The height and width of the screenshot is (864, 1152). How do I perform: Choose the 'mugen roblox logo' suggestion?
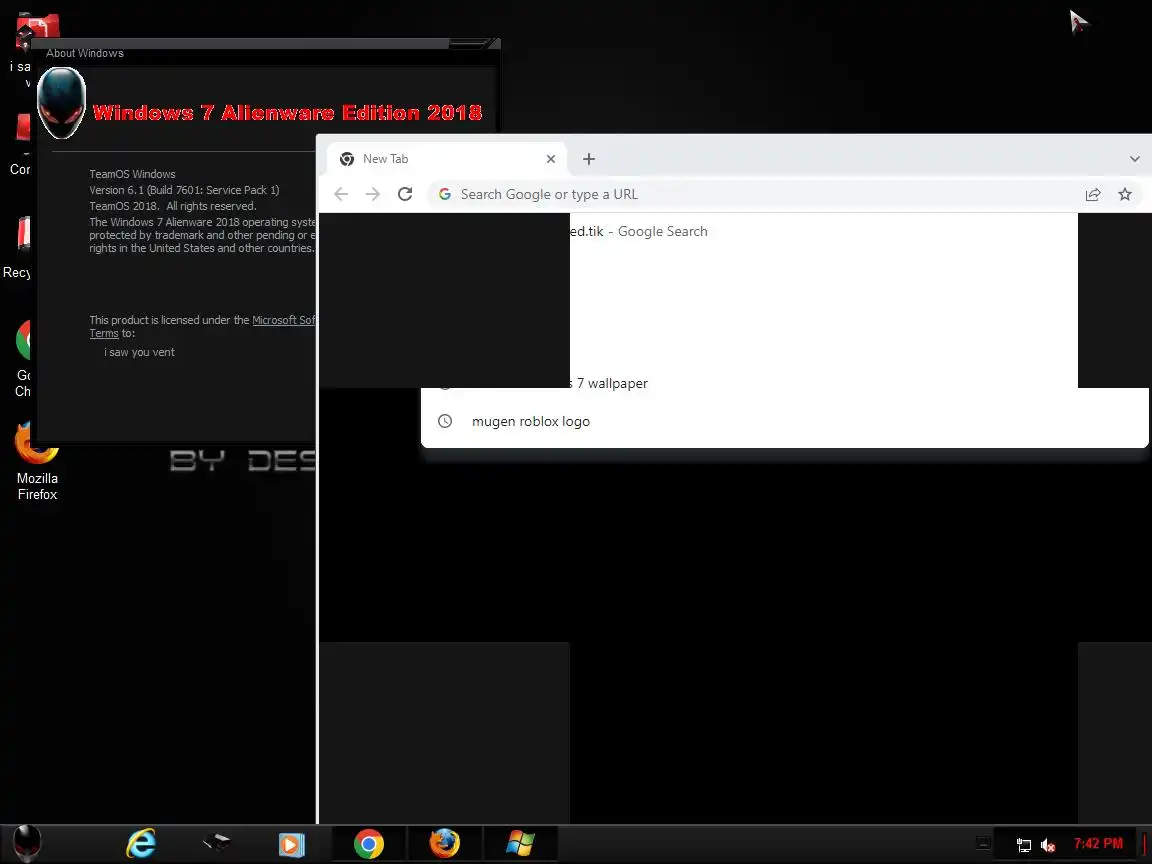[x=784, y=421]
